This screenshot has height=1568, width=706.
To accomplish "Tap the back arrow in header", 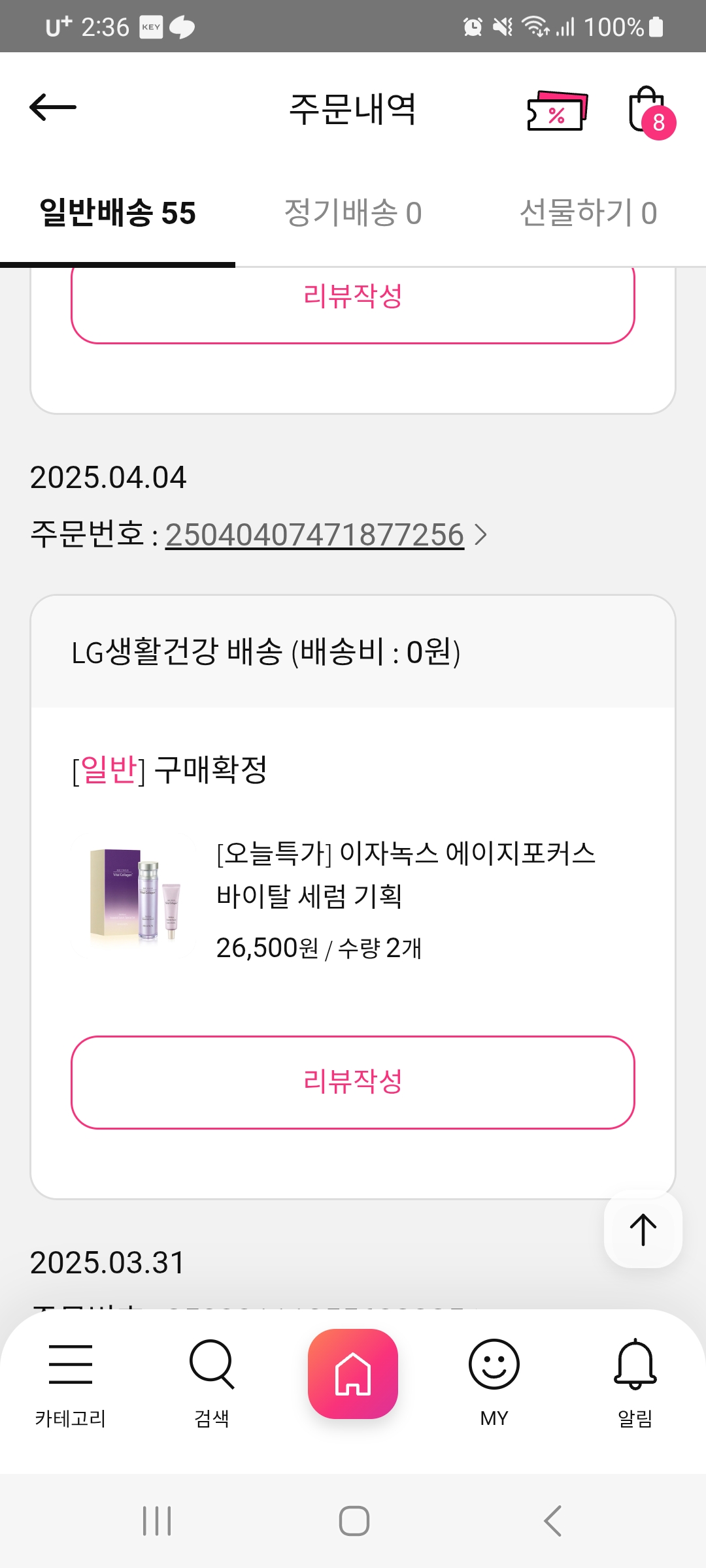I will pos(53,107).
